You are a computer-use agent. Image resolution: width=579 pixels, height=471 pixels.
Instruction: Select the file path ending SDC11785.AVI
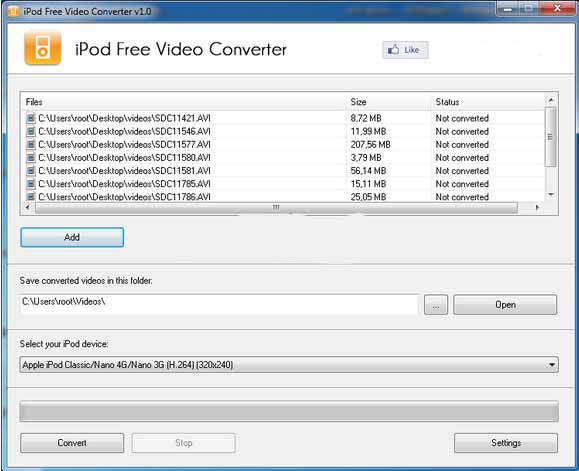tap(124, 184)
